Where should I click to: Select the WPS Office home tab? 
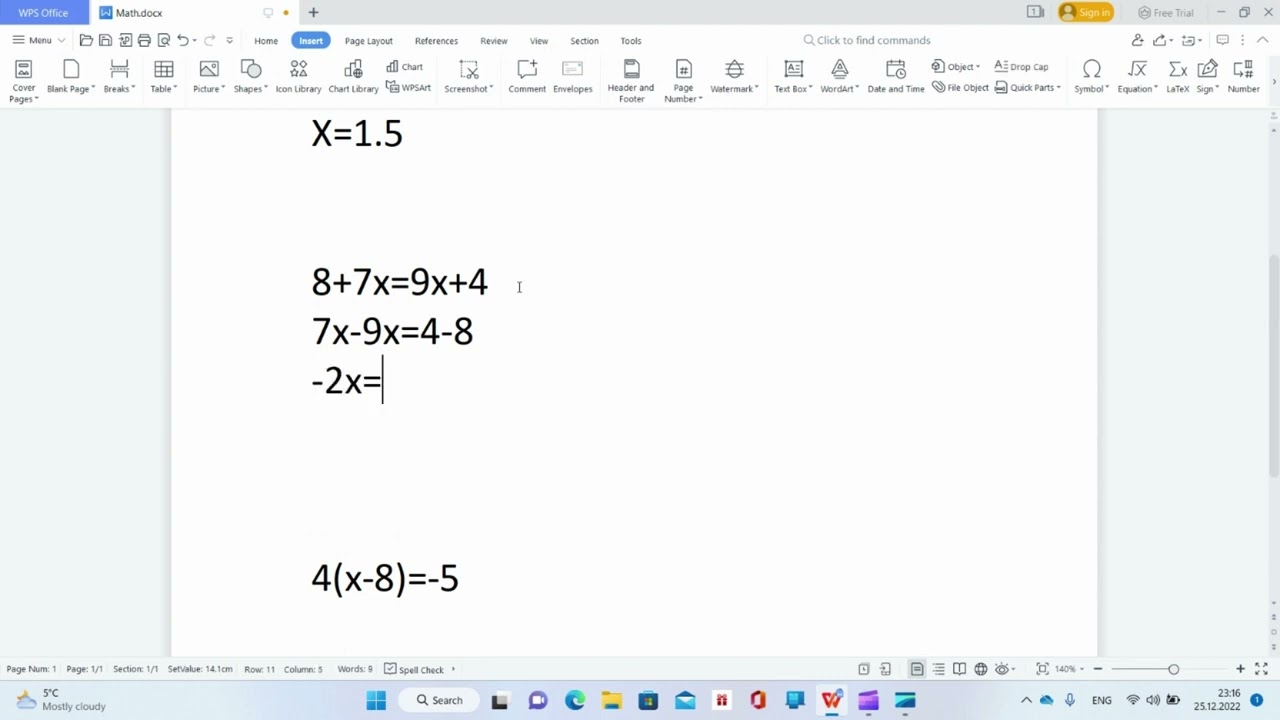coord(43,13)
